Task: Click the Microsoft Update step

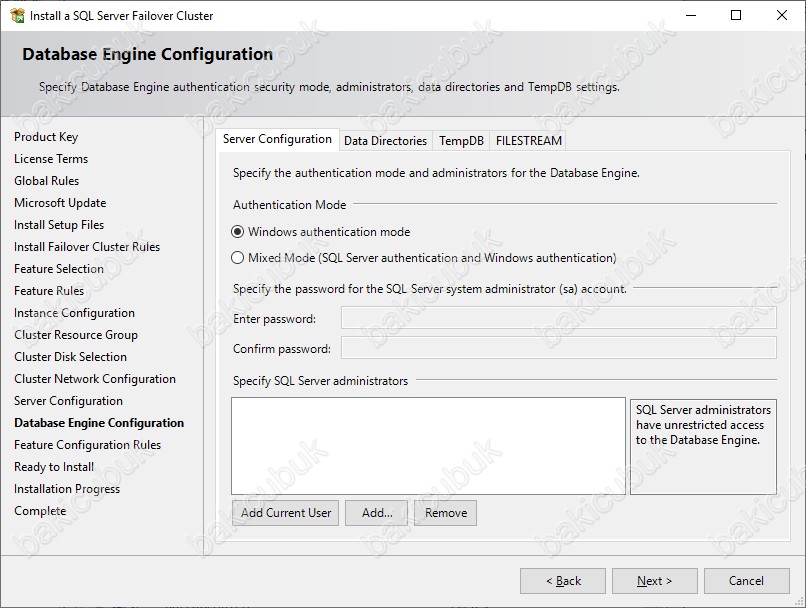Action: click(60, 203)
